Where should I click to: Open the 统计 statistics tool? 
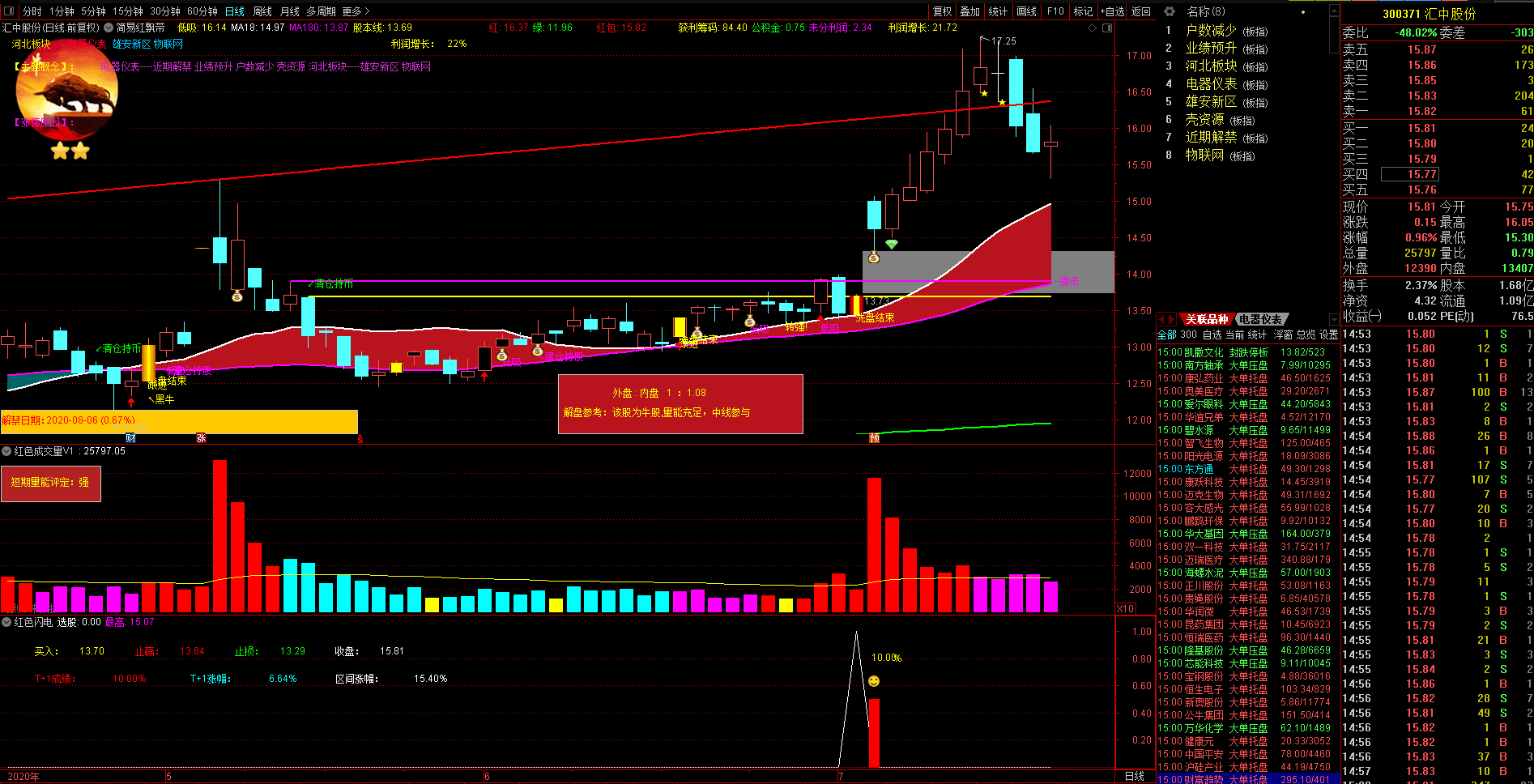(998, 11)
